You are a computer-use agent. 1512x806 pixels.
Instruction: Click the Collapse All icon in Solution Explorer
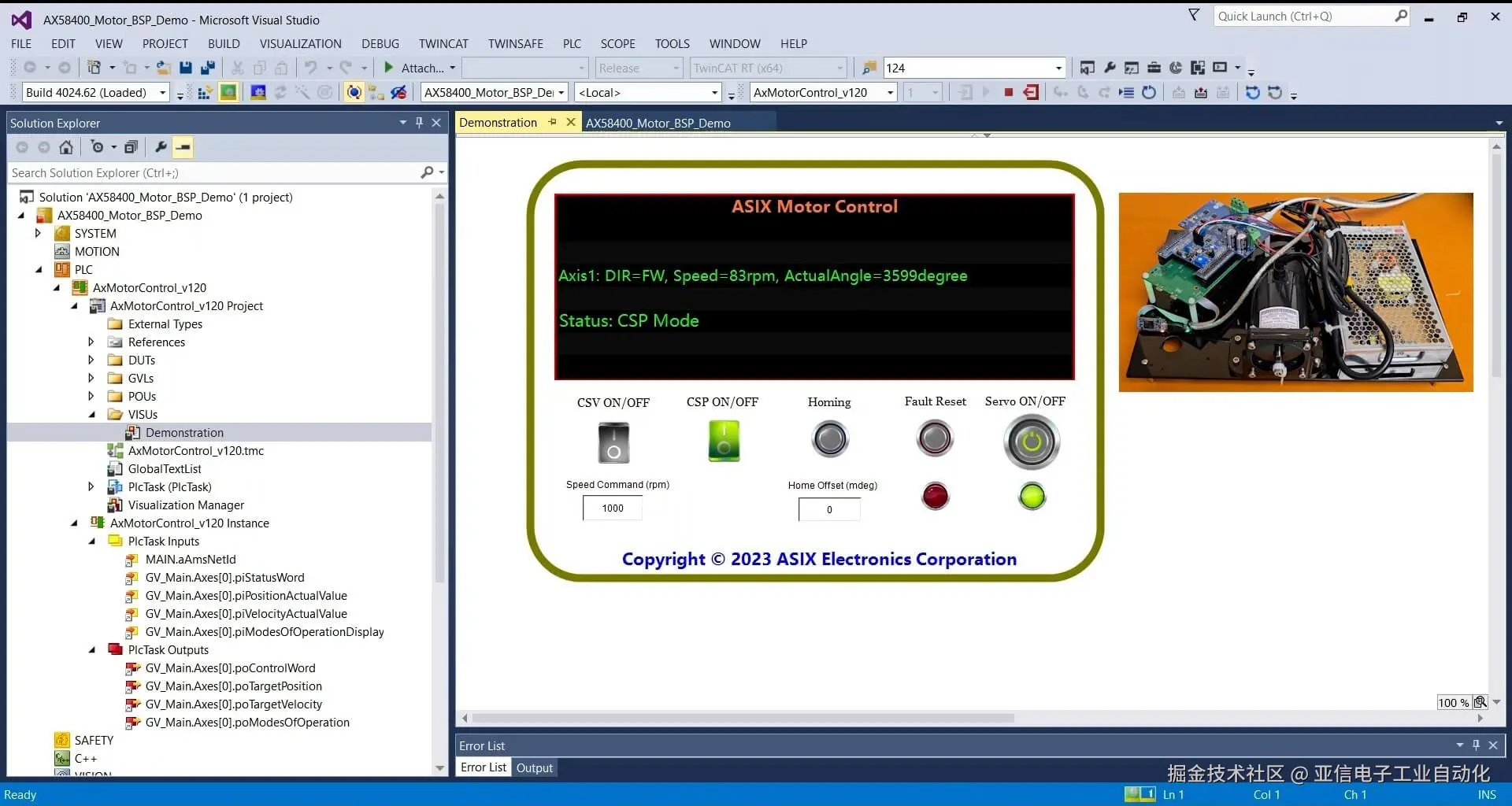coord(131,147)
